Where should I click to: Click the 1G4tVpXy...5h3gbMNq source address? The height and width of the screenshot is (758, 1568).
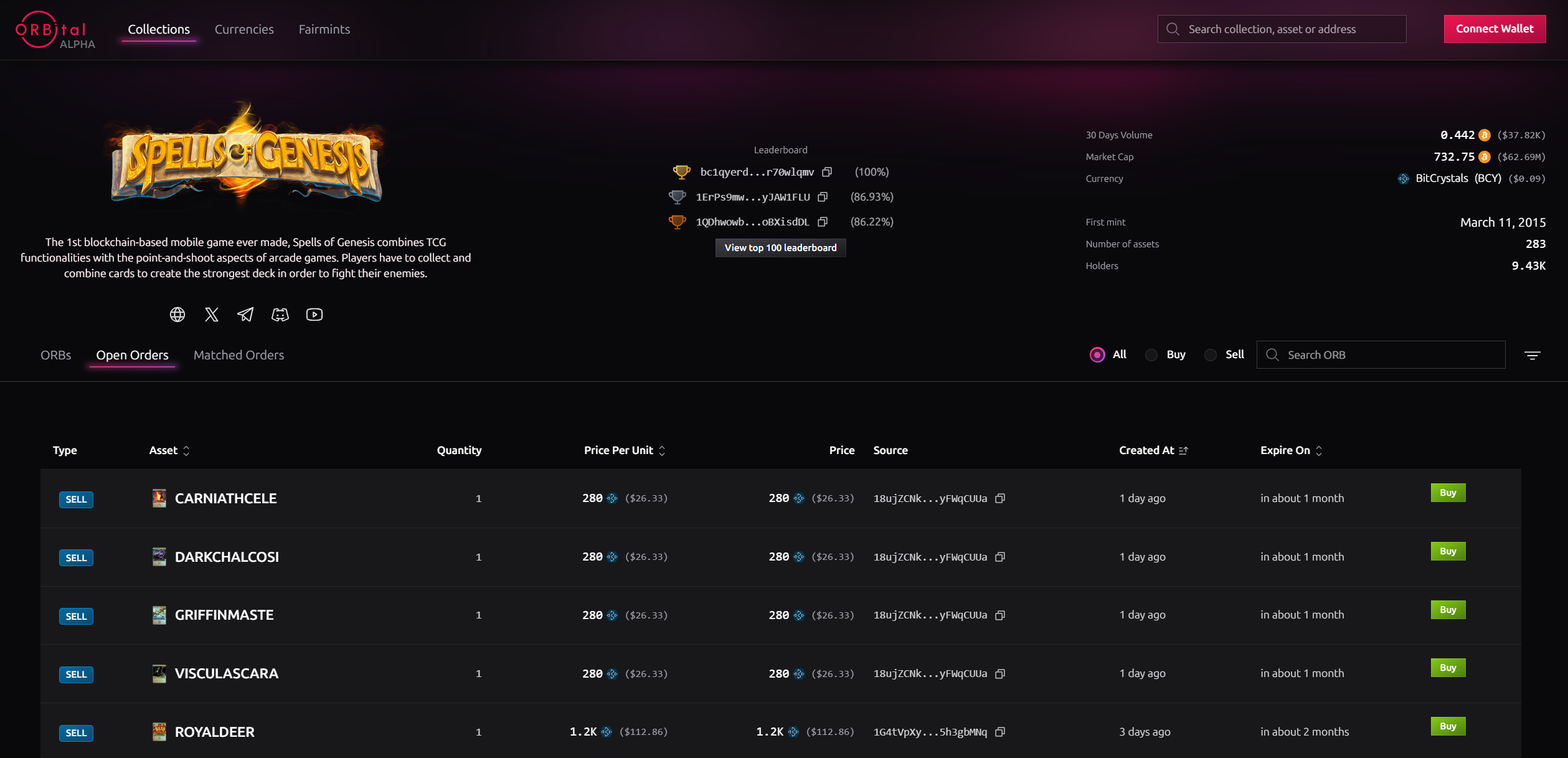(x=930, y=732)
